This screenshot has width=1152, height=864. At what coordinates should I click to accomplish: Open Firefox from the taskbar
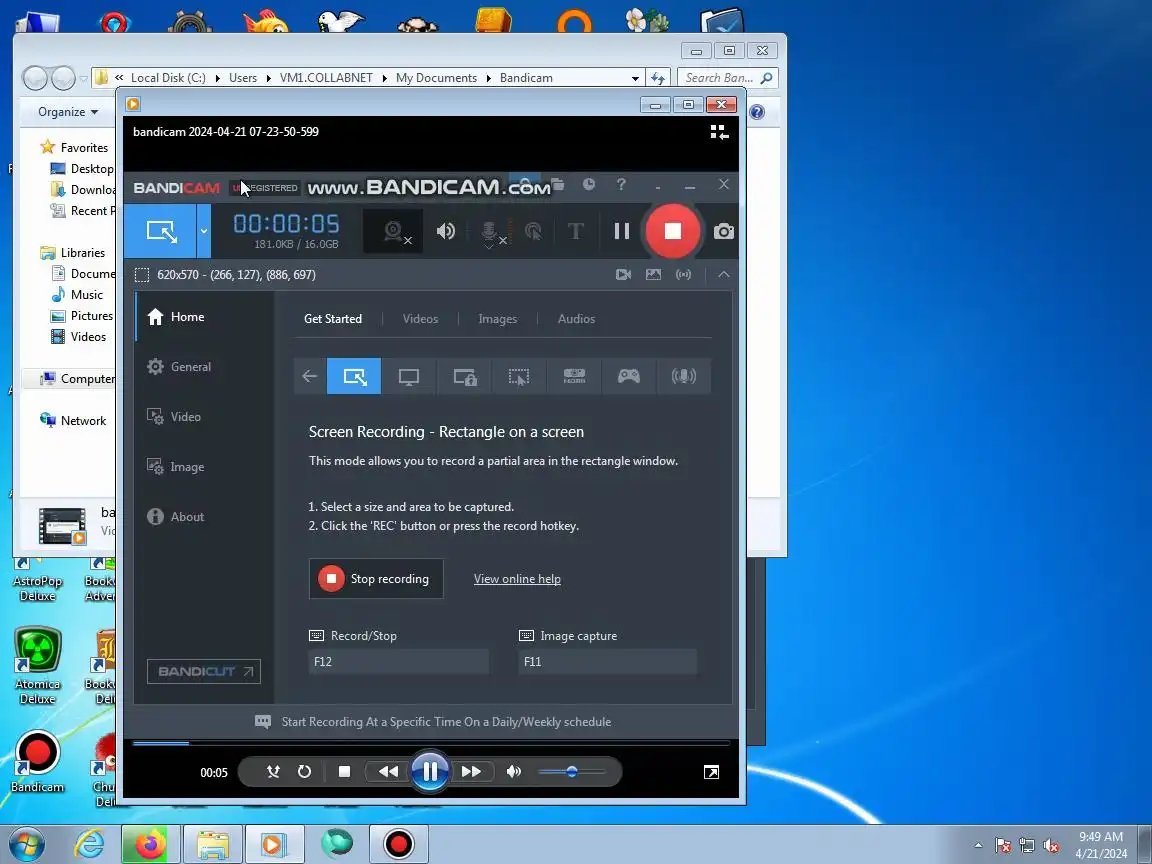tap(150, 845)
